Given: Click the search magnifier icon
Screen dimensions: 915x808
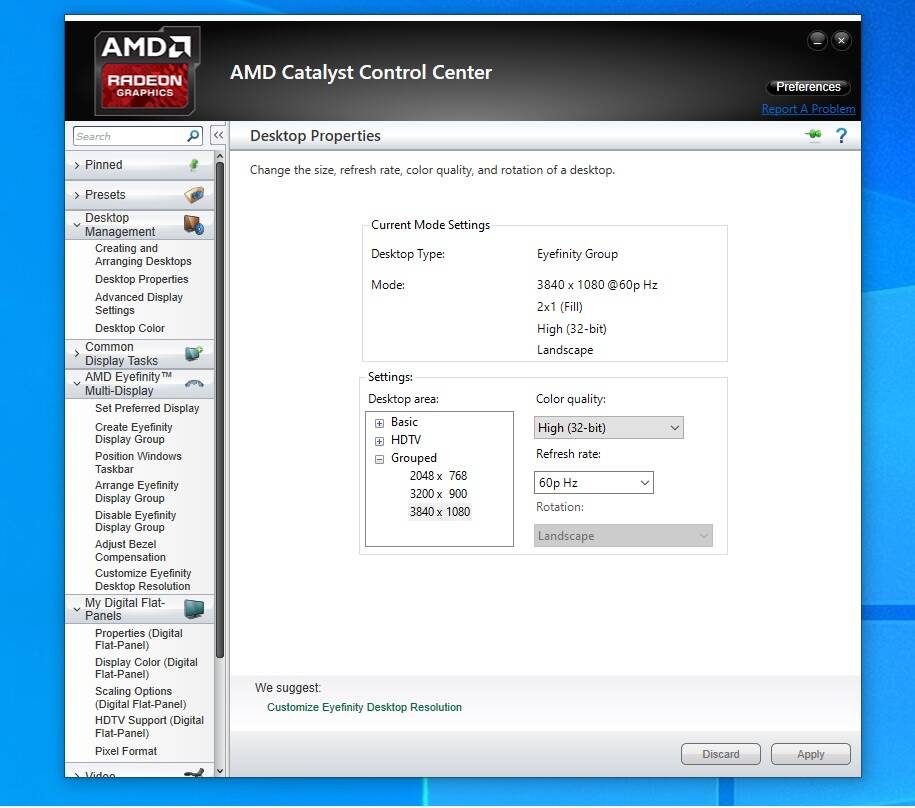Looking at the screenshot, I should click(x=193, y=136).
